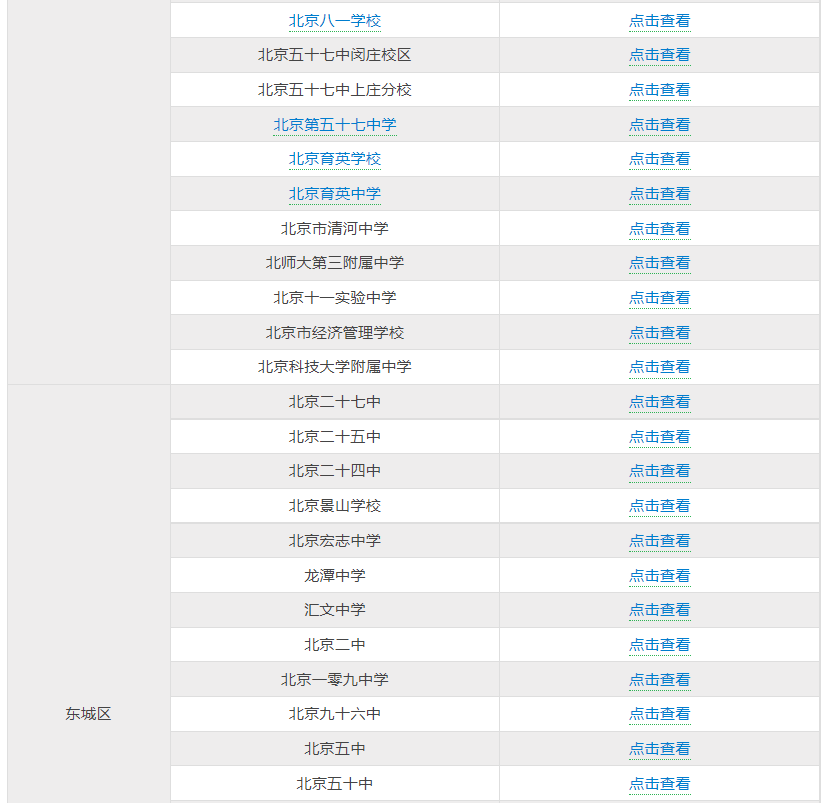Click 点击查看 for 北京九十六中

(x=660, y=714)
